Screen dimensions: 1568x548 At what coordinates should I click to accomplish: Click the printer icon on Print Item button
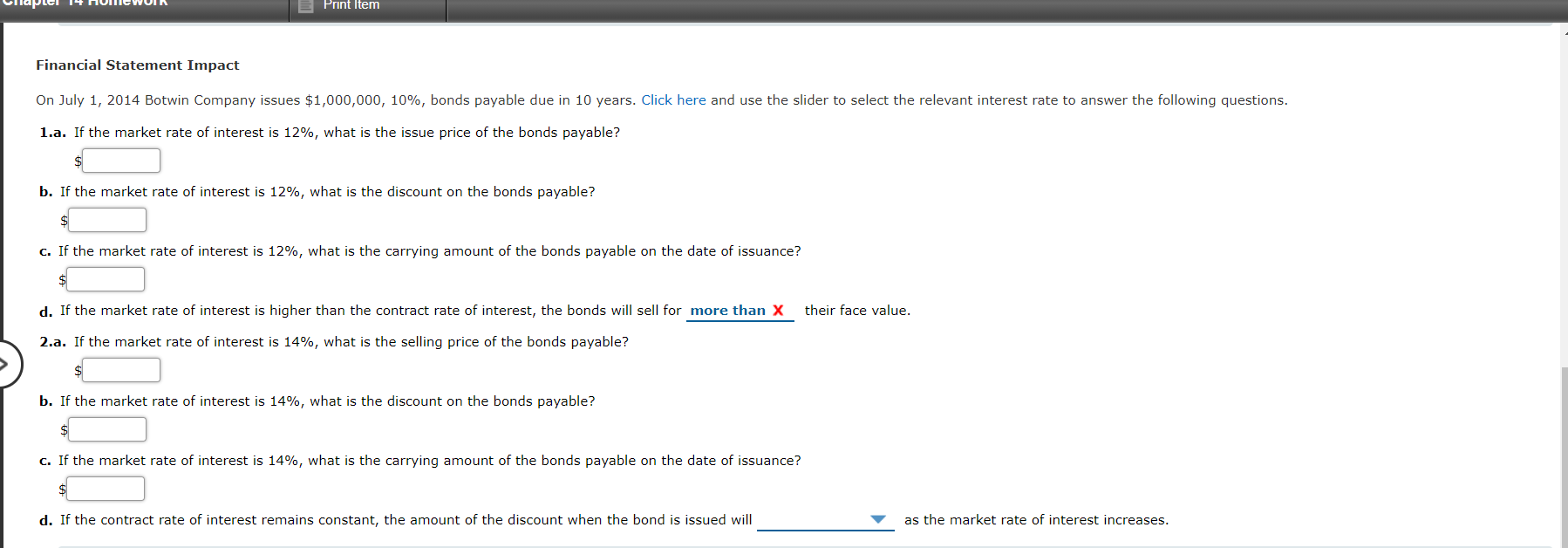[304, 6]
